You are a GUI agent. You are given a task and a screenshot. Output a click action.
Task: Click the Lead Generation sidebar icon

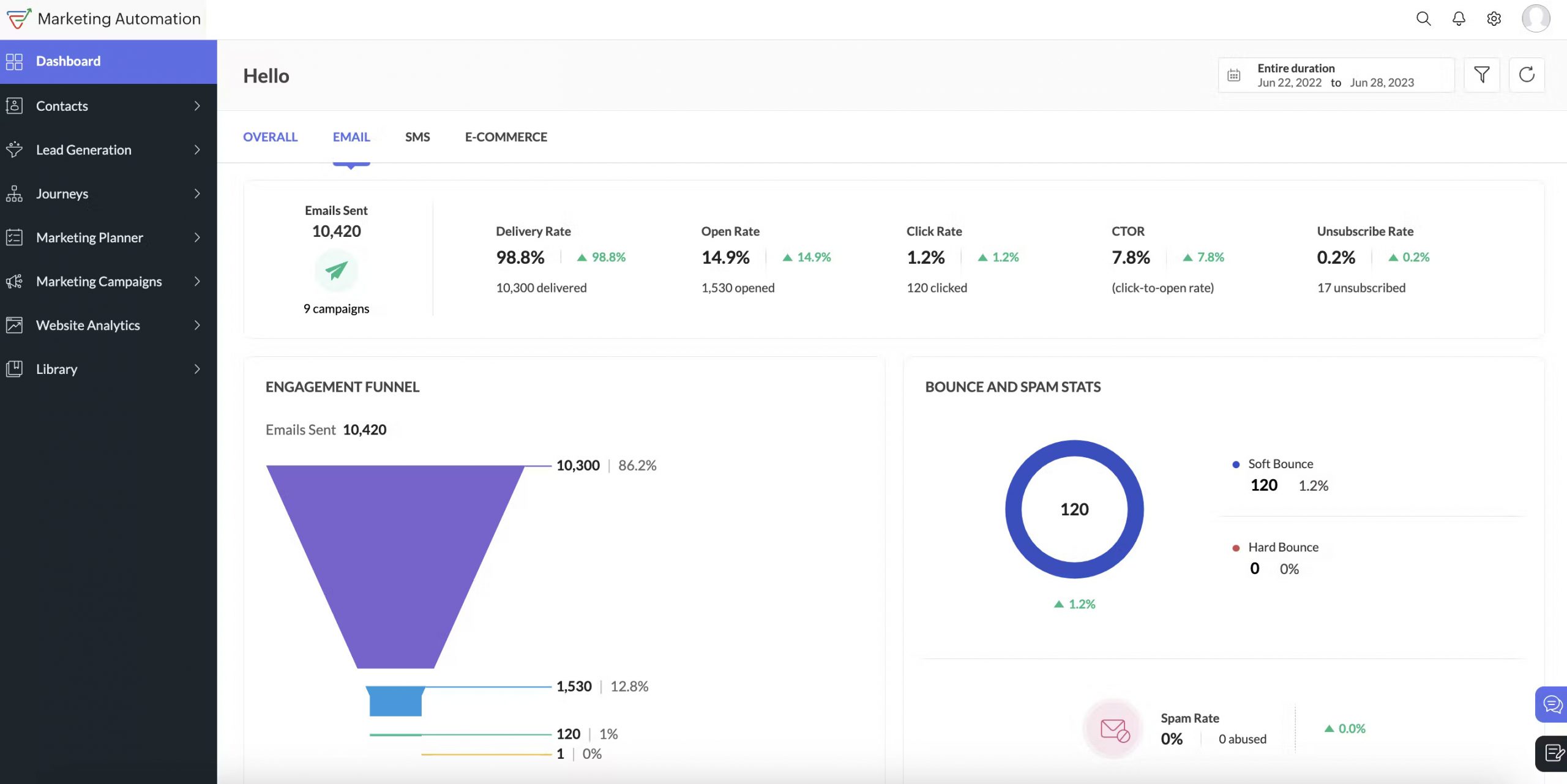[16, 149]
